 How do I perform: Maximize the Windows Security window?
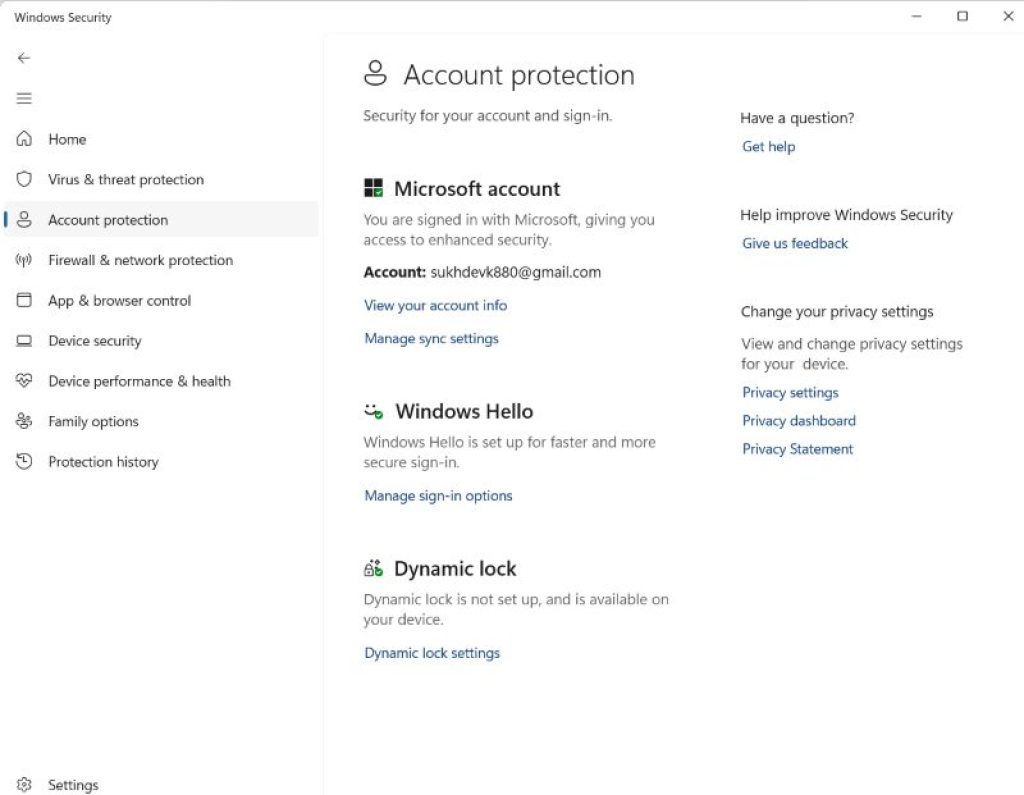(963, 16)
